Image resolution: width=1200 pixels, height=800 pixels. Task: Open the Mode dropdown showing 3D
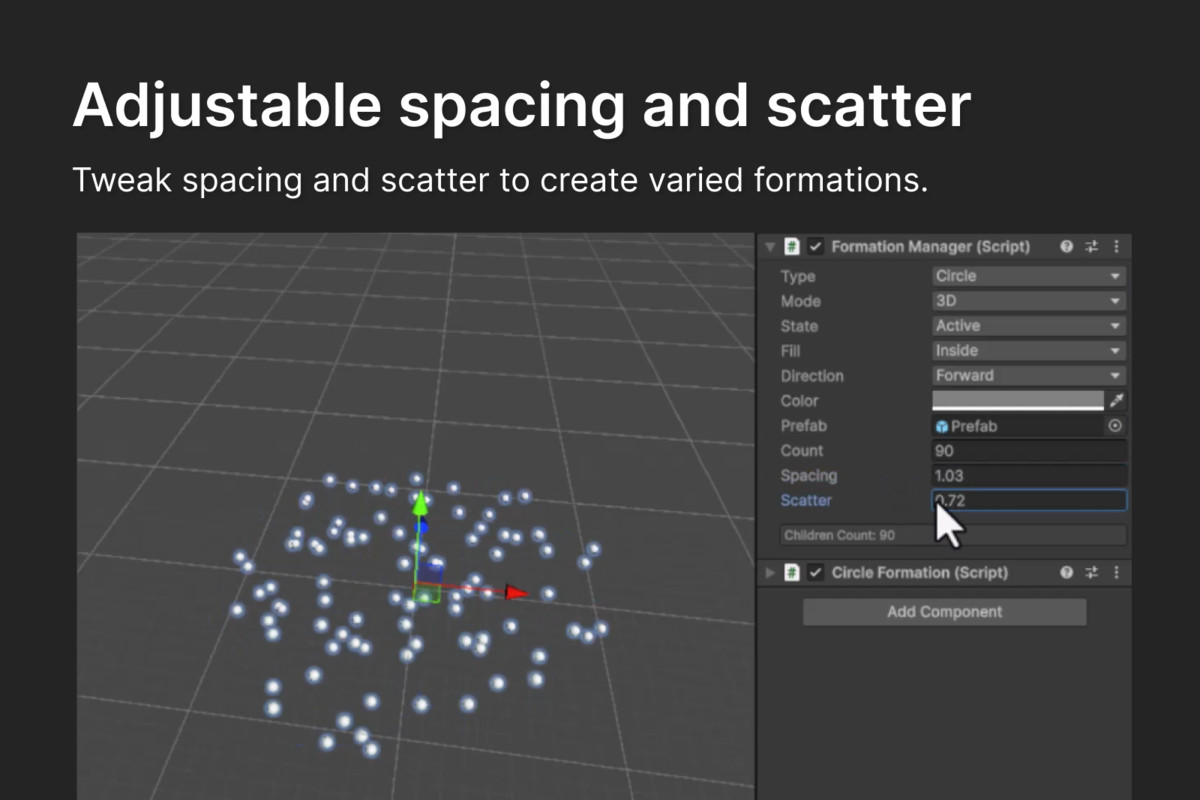pos(1028,301)
